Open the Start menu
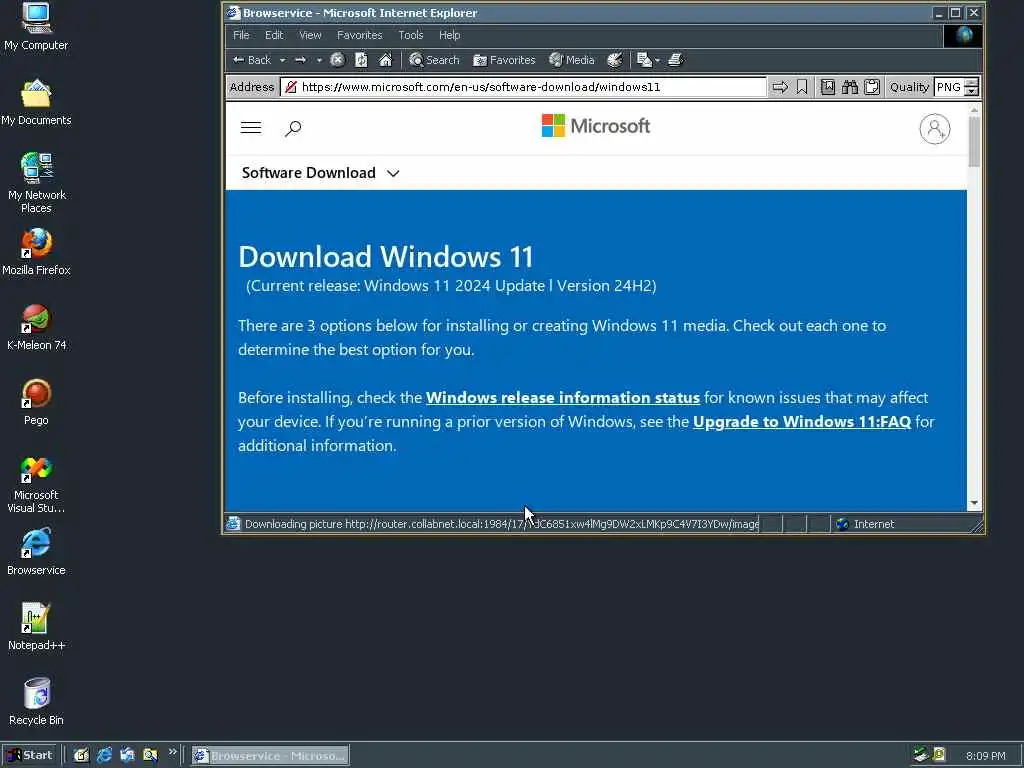1024x768 pixels. pyautogui.click(x=30, y=756)
